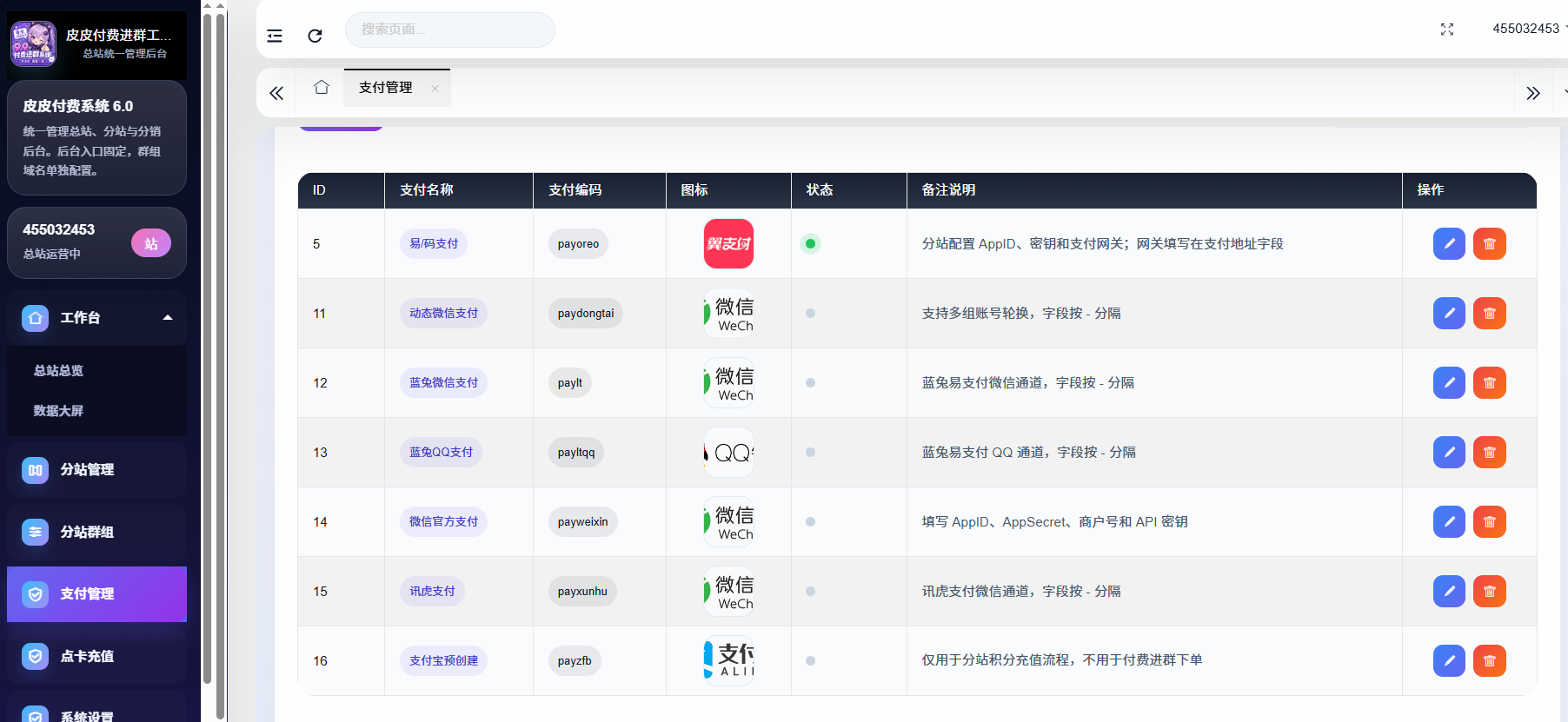
Task: Collapse the sidebar menu with hamburger icon
Action: [x=275, y=36]
